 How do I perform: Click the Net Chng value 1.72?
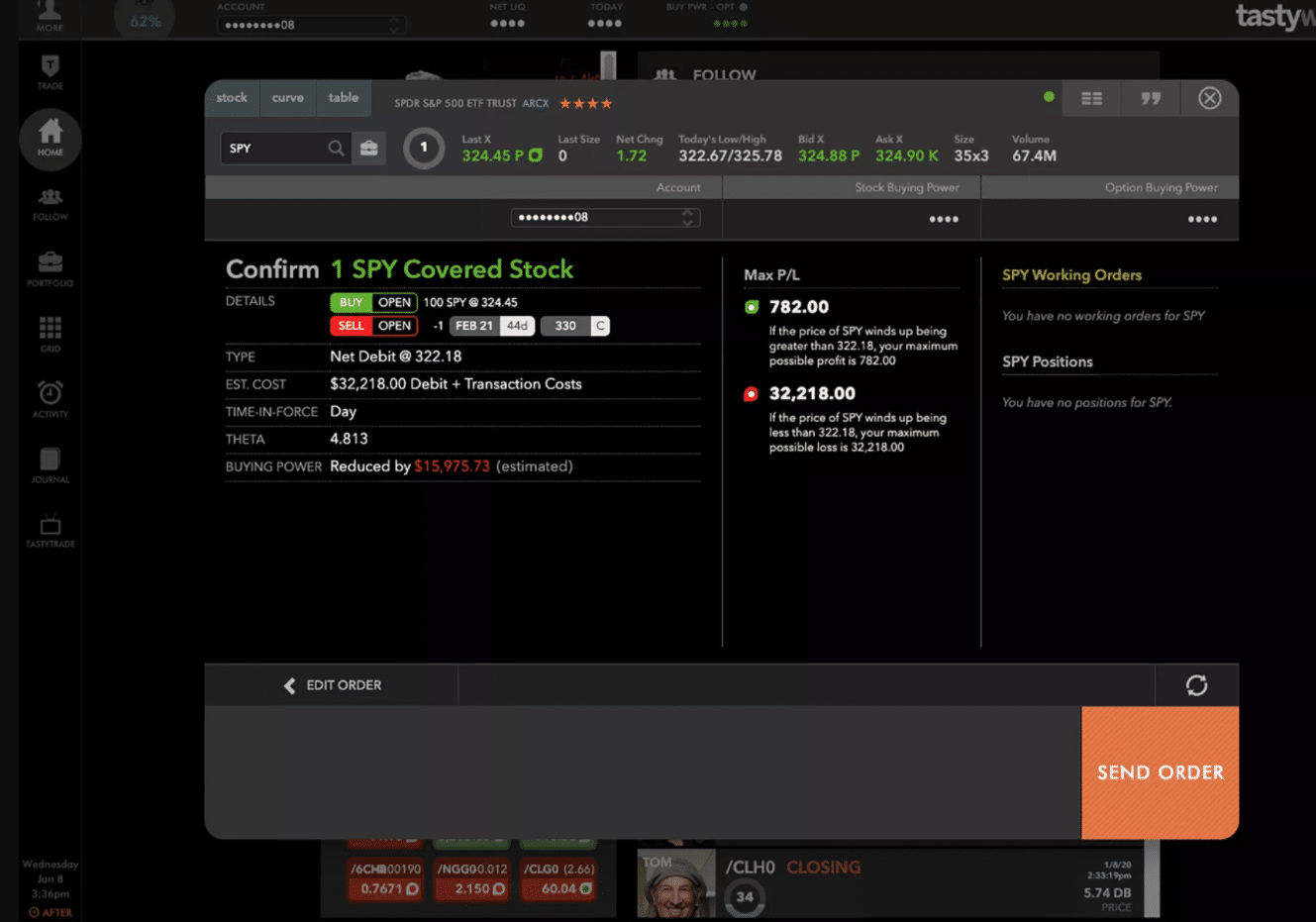tap(631, 155)
